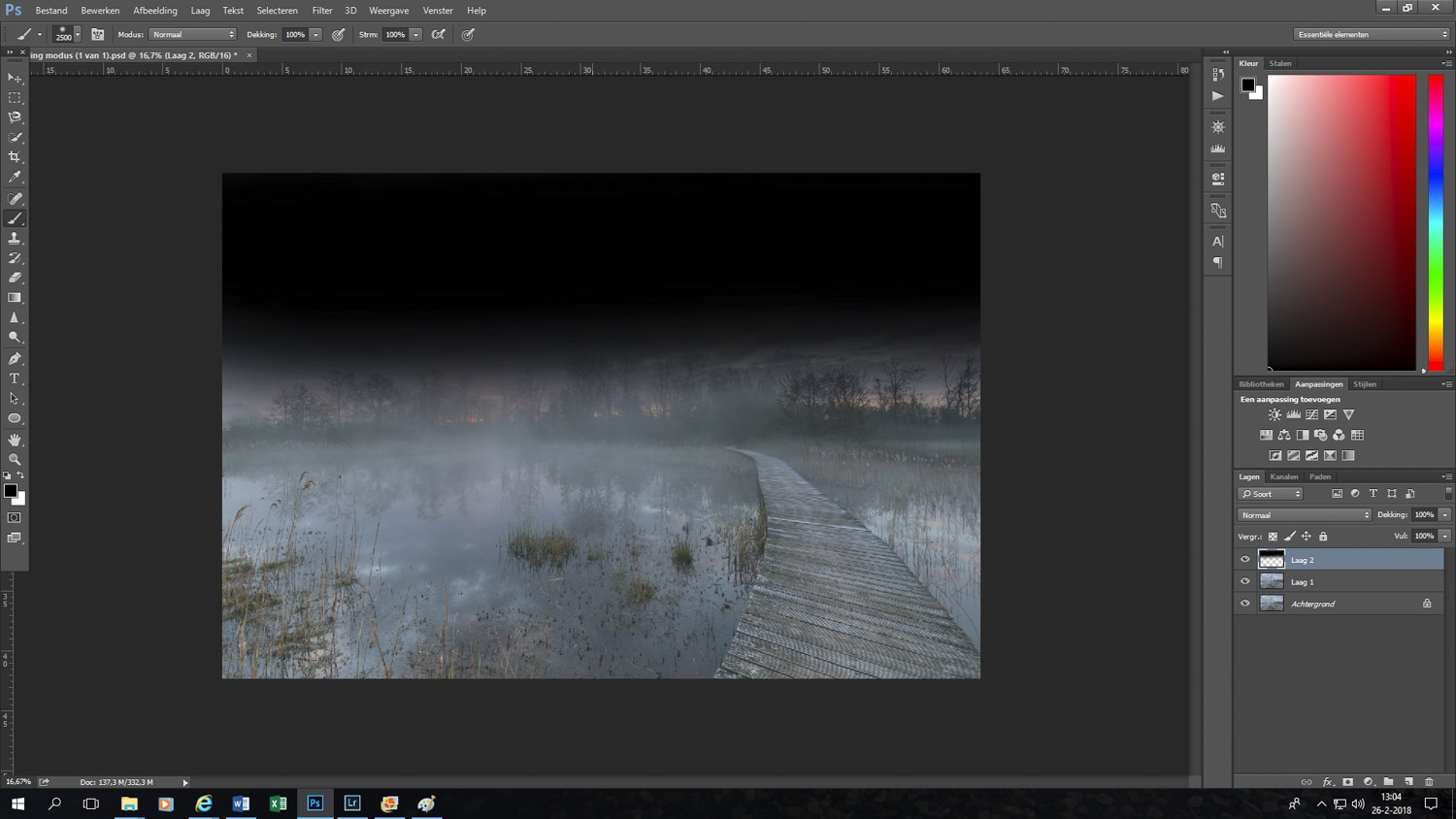Open the layer filter Soort dropdown
This screenshot has height=819, width=1456.
1271,494
